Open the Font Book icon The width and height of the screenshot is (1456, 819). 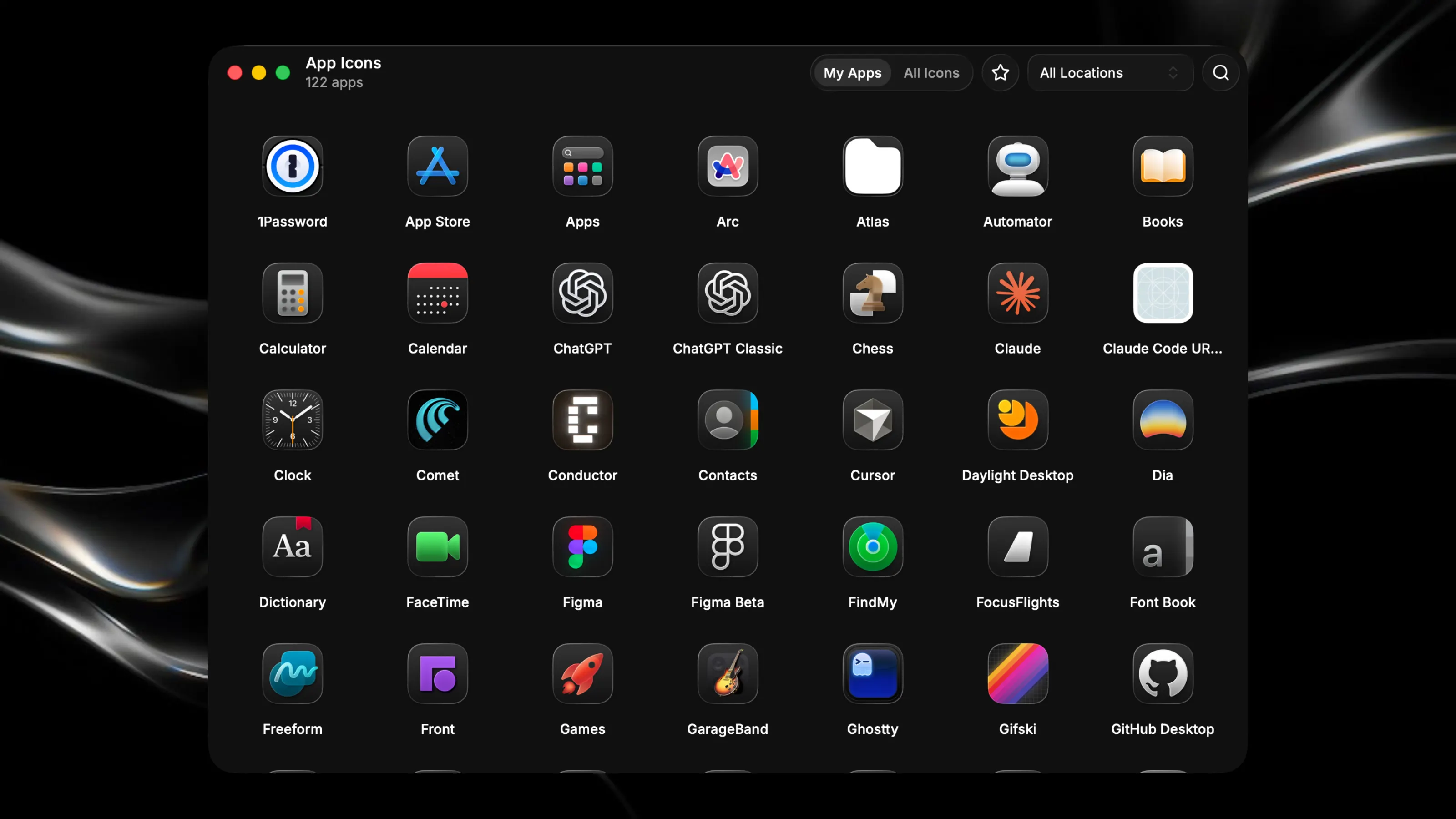[1163, 546]
